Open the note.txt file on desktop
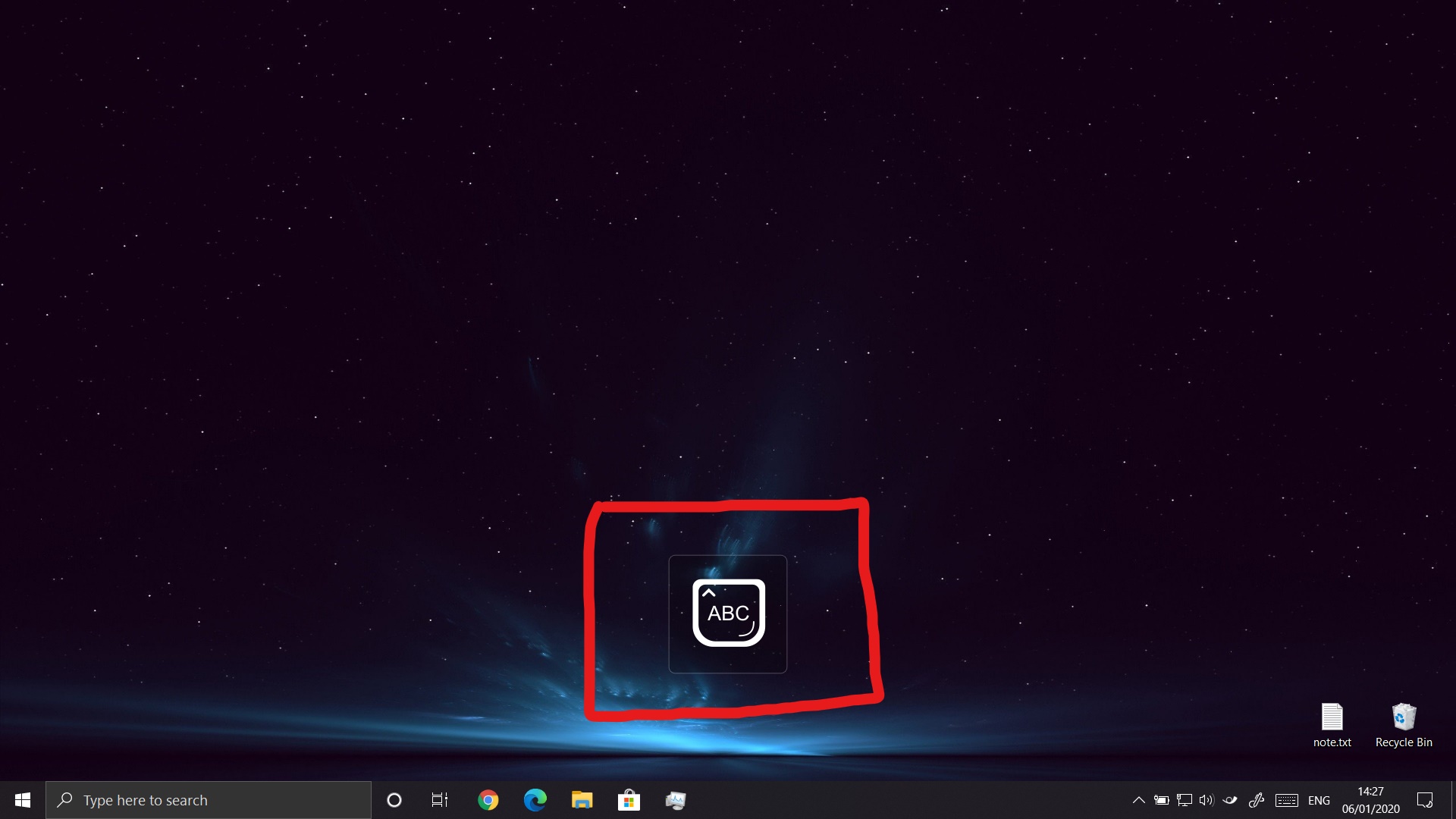Screen dimensions: 1456x819 pyautogui.click(x=1332, y=716)
